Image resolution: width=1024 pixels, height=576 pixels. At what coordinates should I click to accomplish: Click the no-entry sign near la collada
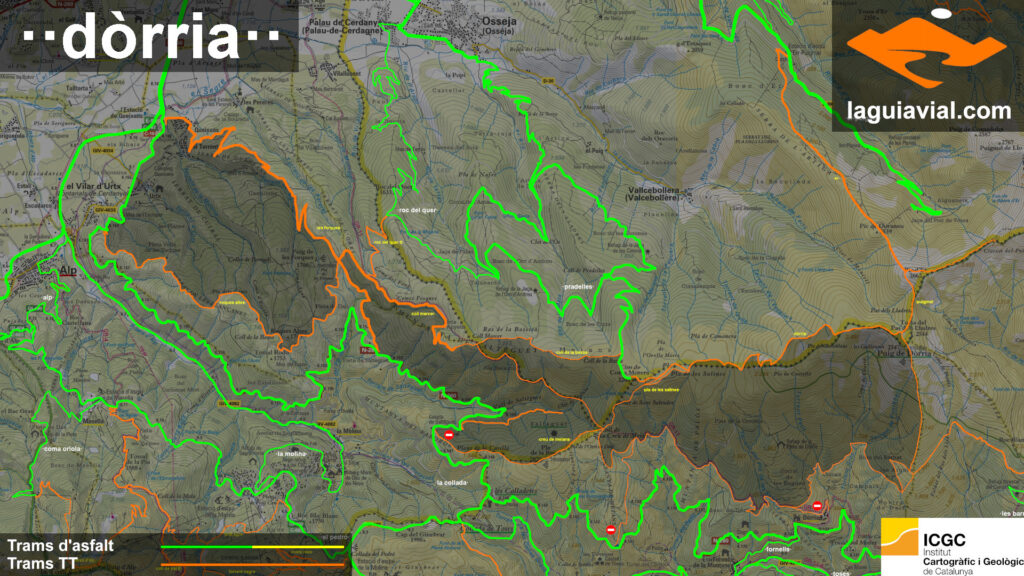(449, 434)
